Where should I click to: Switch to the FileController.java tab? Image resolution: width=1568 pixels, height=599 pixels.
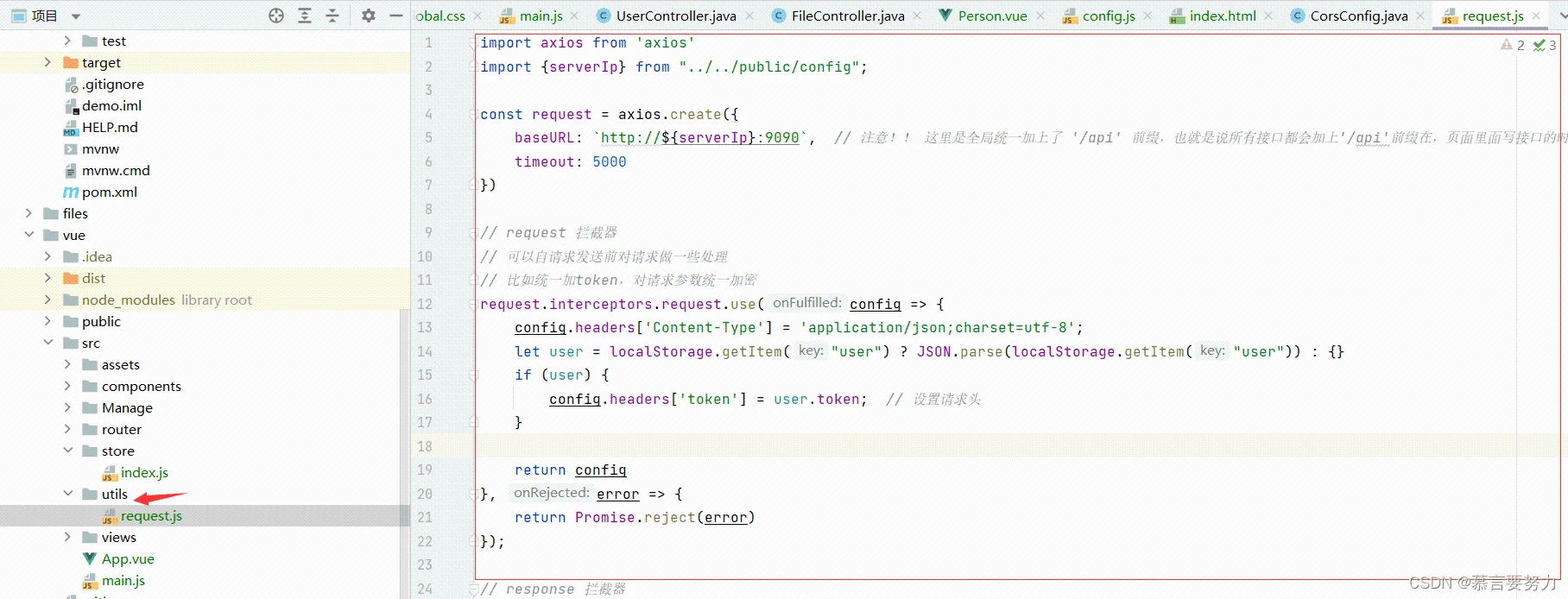click(848, 16)
